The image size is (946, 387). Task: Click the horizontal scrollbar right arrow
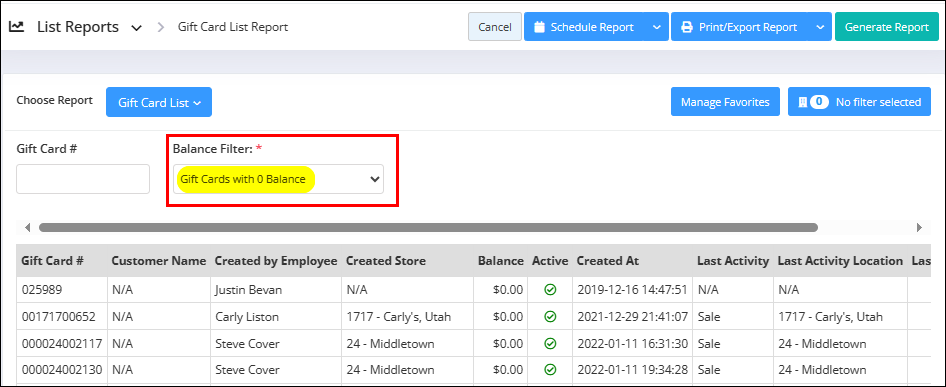[919, 228]
